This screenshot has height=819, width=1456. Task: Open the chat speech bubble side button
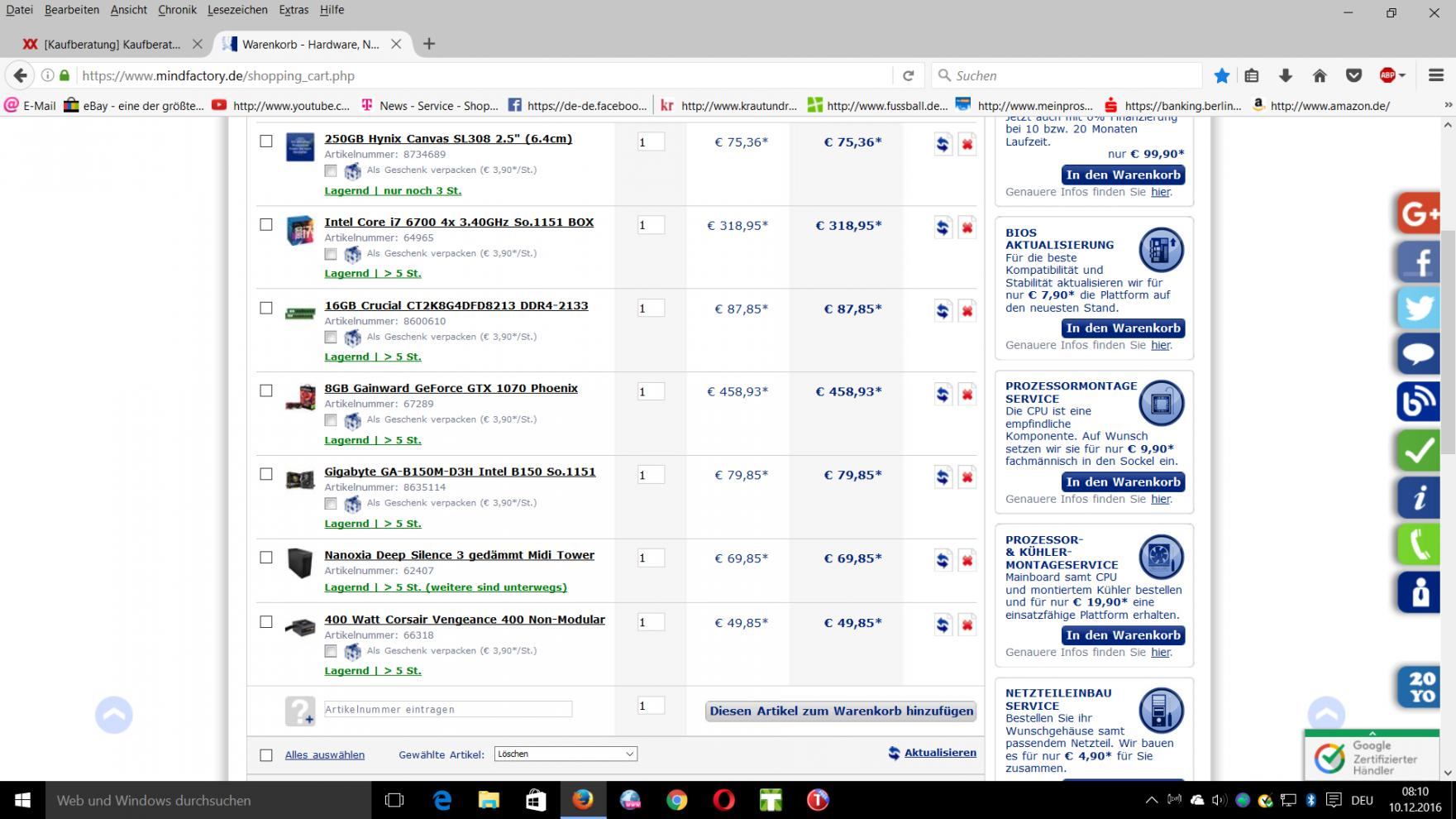pos(1419,355)
